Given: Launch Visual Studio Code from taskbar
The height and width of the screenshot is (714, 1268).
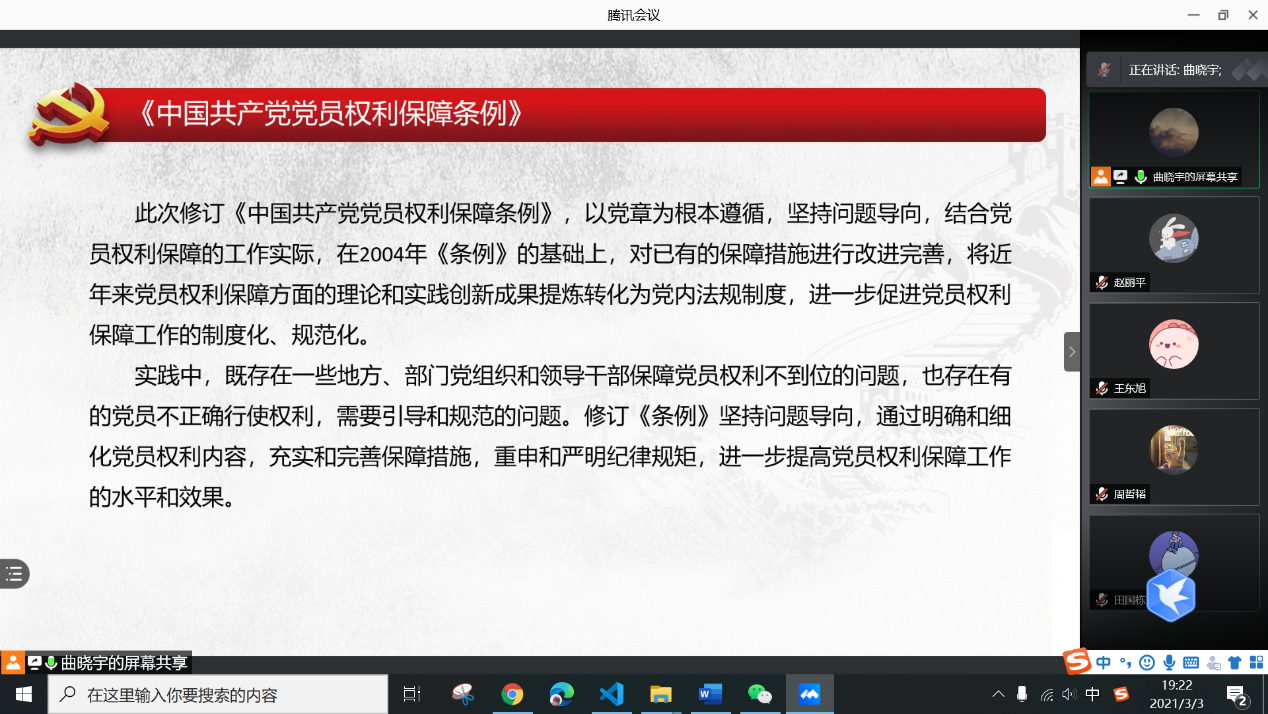Looking at the screenshot, I should click(611, 694).
